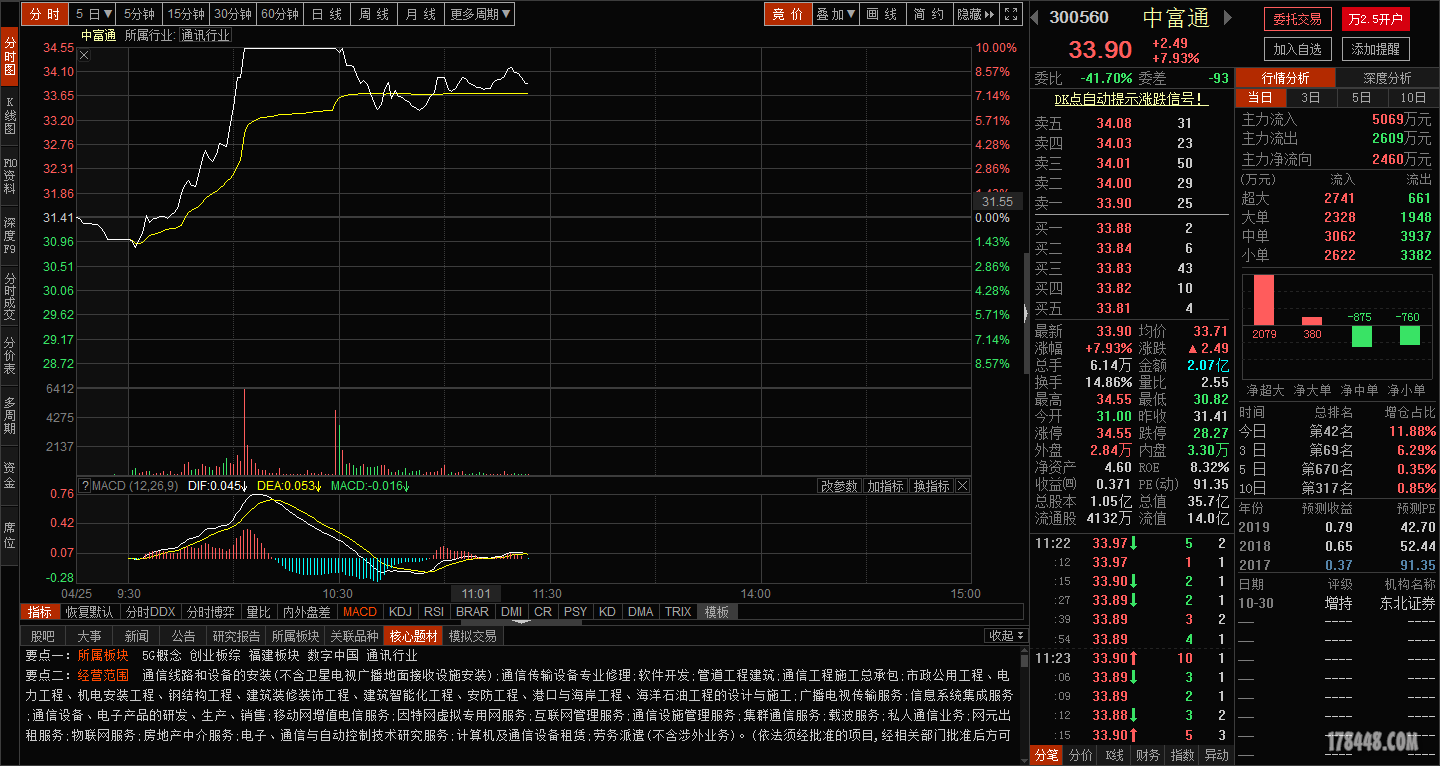The image size is (1440, 766).
Task: Open 模板 indicator template
Action: pyautogui.click(x=717, y=611)
